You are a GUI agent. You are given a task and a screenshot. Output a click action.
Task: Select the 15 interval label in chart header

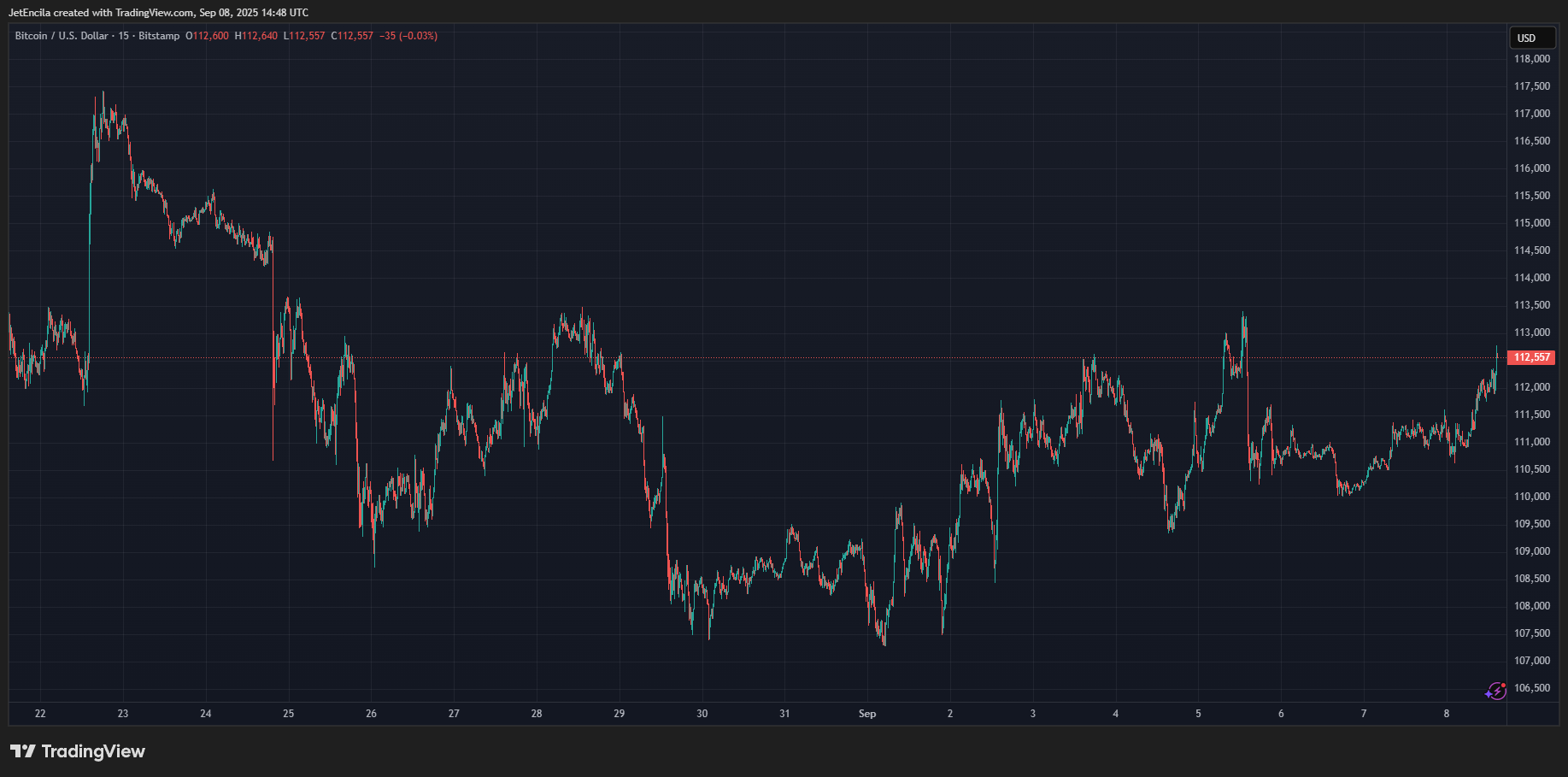pos(124,36)
